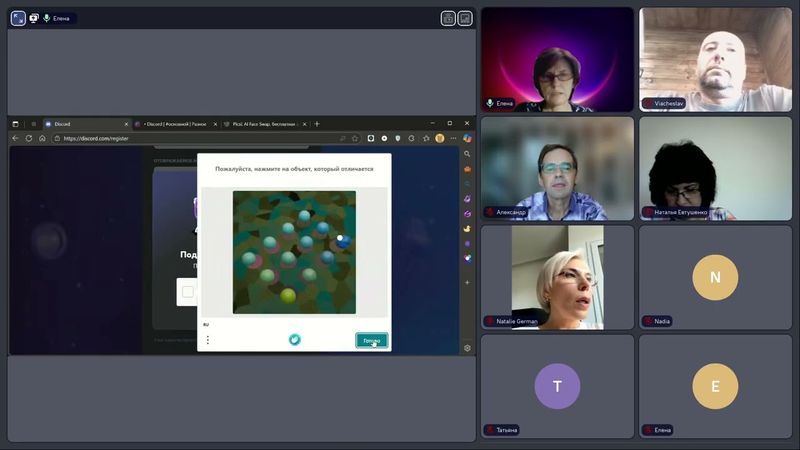Click the yellow-green ball in captcha image
Image resolution: width=800 pixels, height=450 pixels.
[288, 295]
